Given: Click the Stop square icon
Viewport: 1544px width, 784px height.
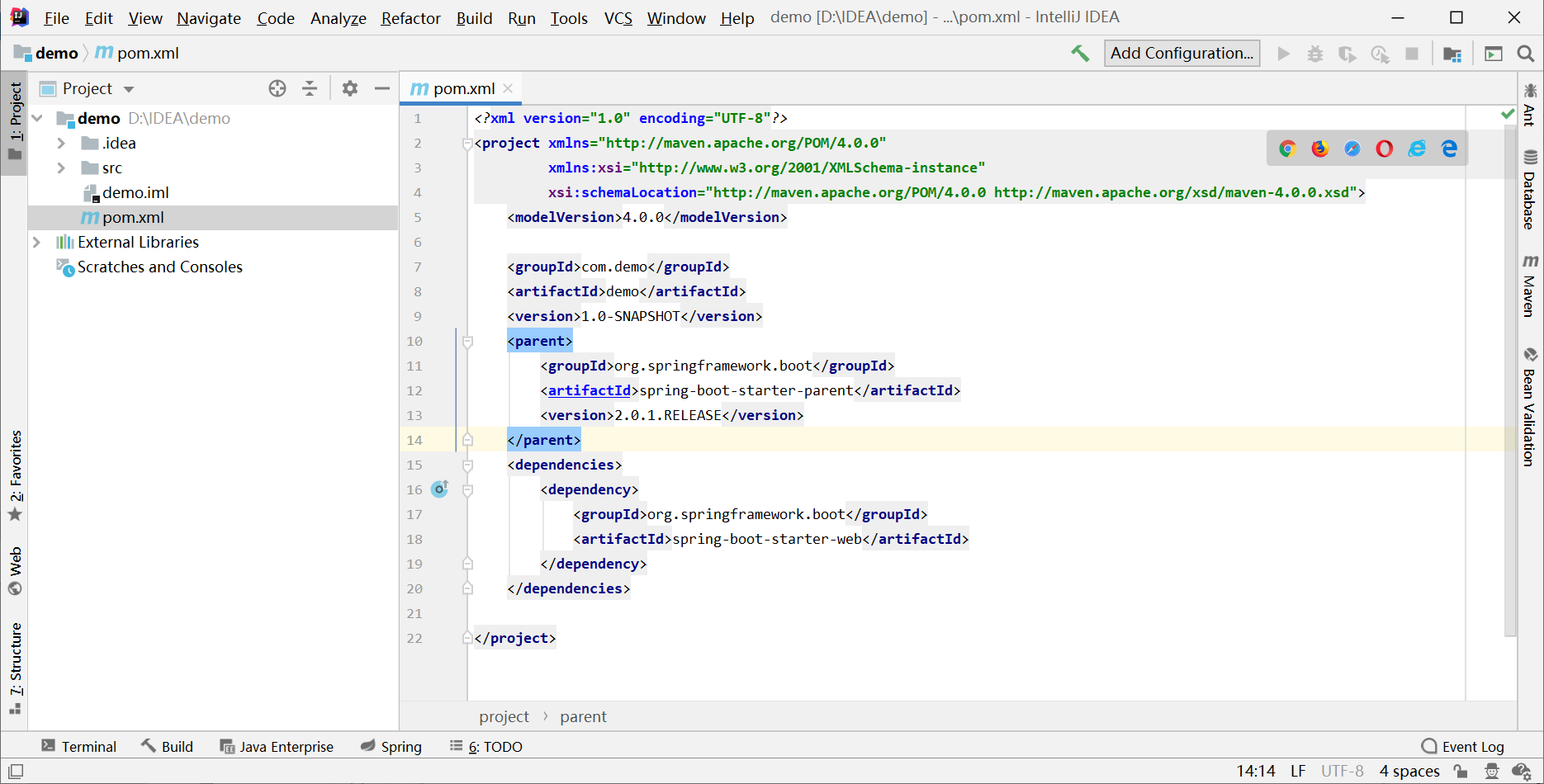Looking at the screenshot, I should click(x=1412, y=54).
